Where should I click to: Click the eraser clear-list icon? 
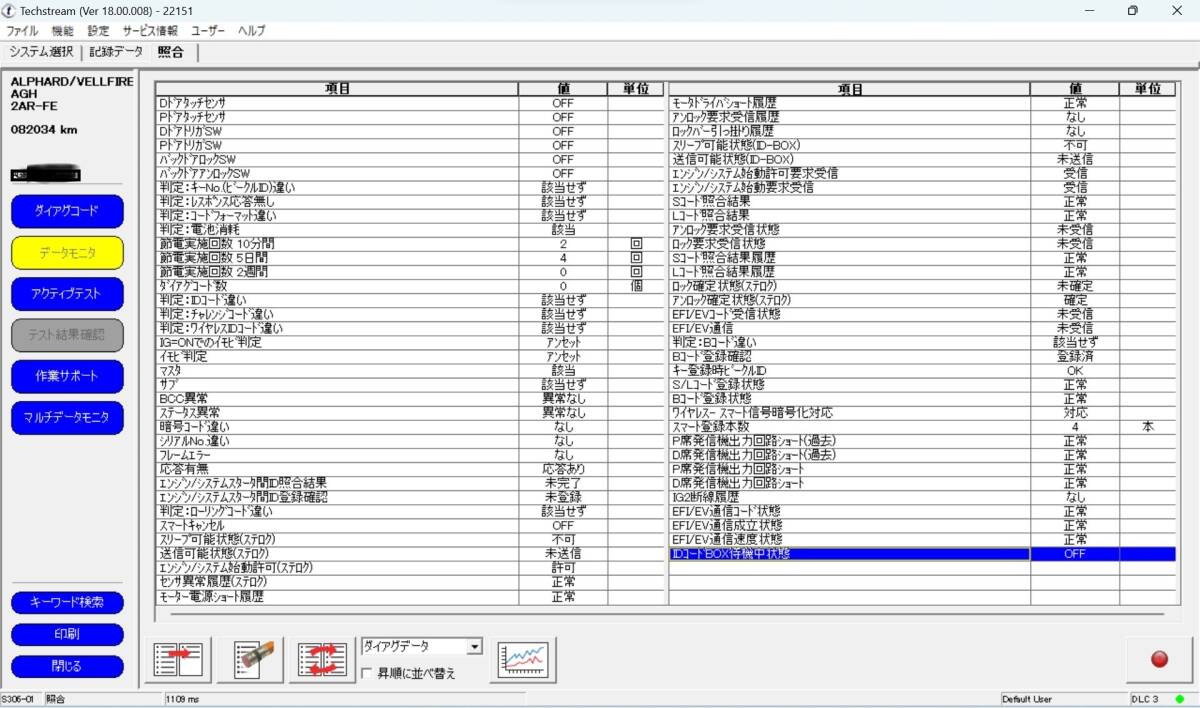click(x=251, y=659)
